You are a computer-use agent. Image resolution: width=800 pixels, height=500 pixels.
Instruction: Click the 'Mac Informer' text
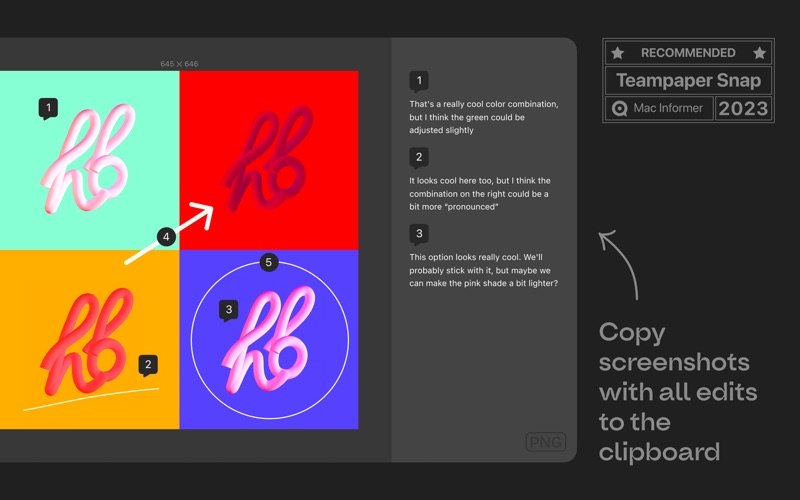[x=668, y=108]
